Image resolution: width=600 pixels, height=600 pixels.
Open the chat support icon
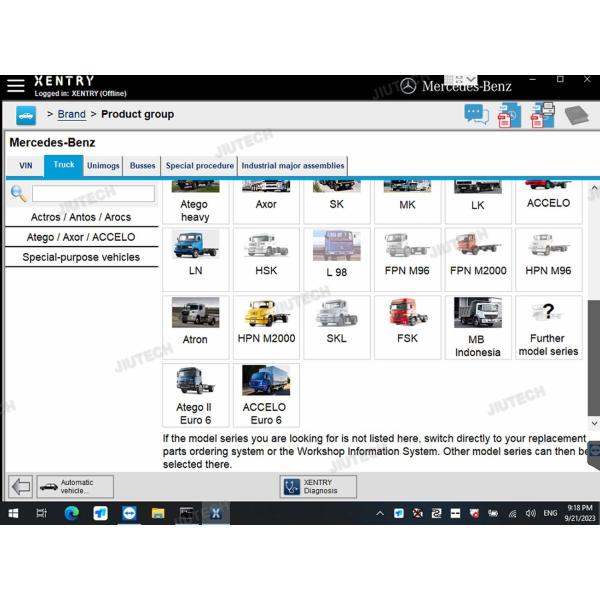coord(477,115)
